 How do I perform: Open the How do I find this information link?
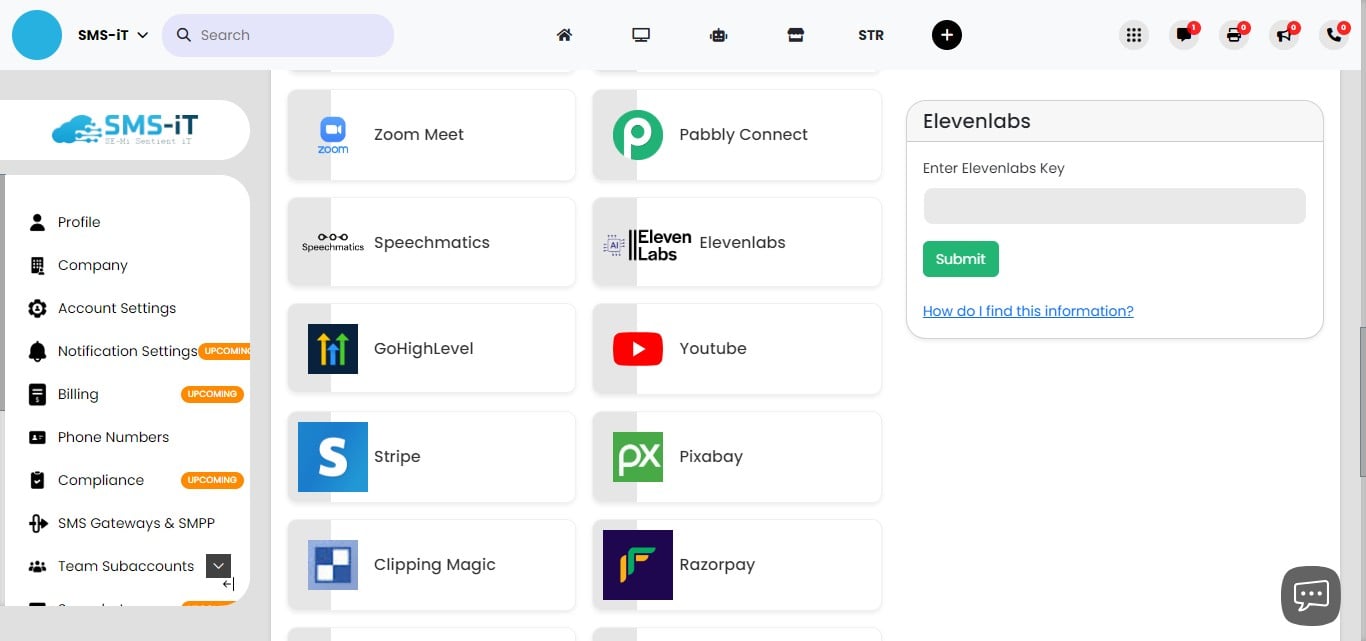[x=1028, y=311]
